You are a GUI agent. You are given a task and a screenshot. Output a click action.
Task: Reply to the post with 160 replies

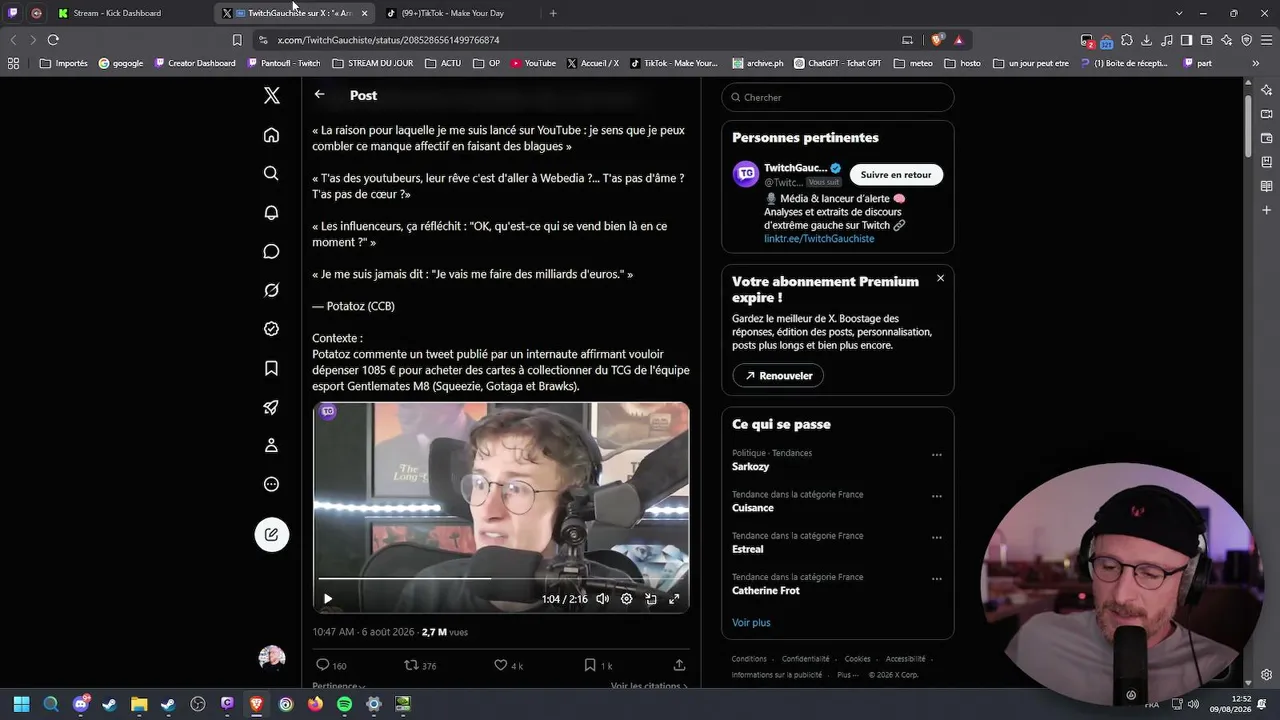pyautogui.click(x=331, y=665)
